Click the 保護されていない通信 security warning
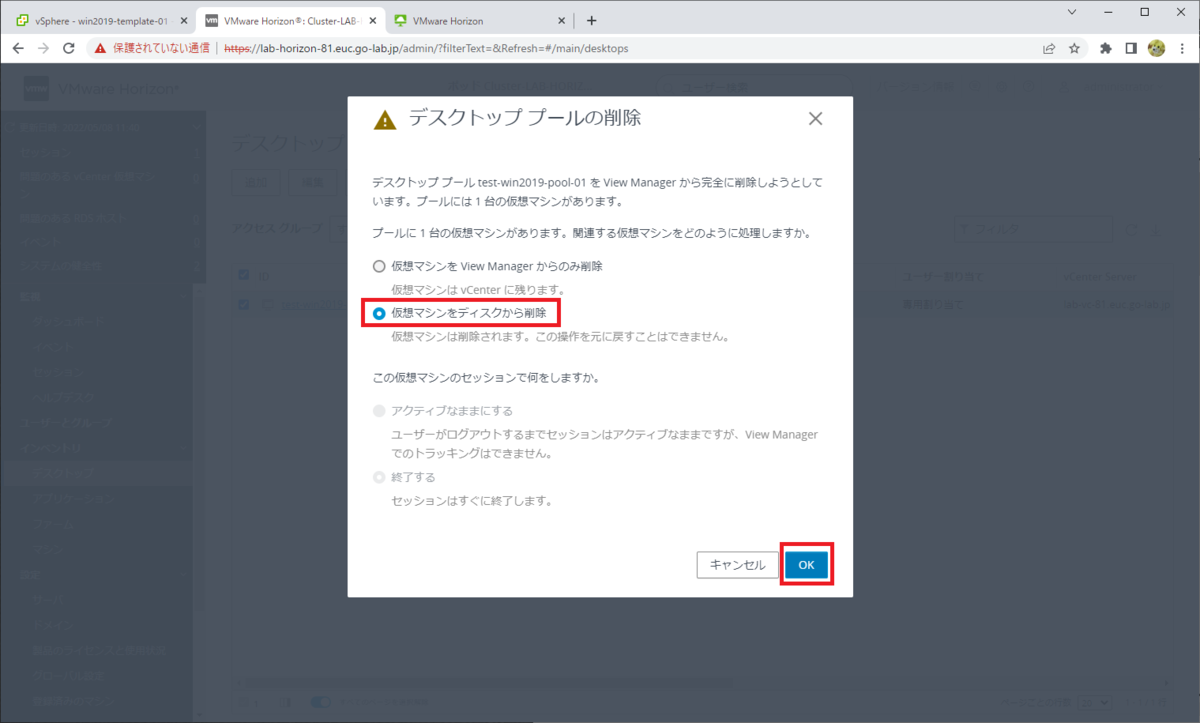The width and height of the screenshot is (1200, 723). (x=153, y=48)
